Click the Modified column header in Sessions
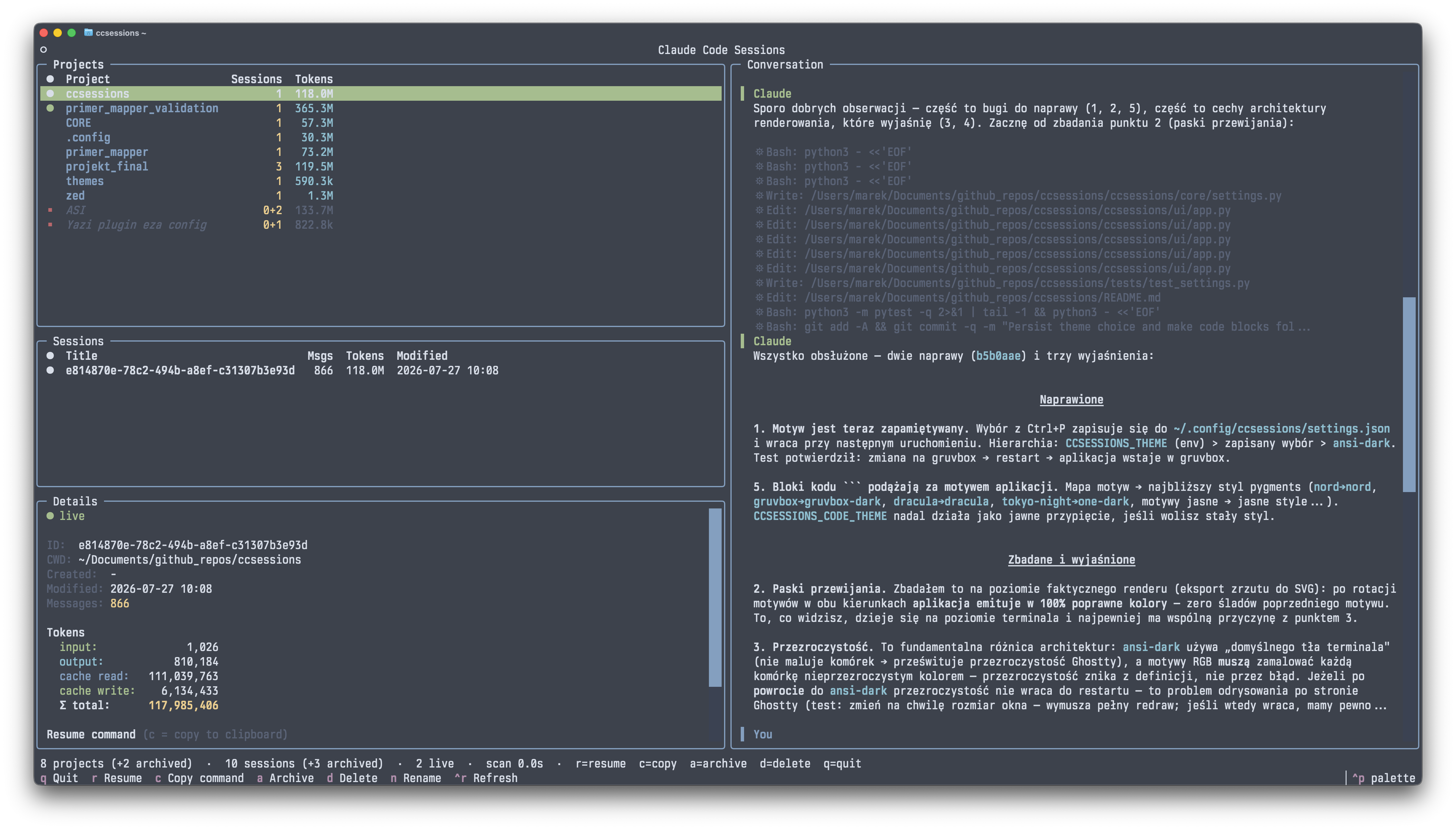The image size is (1456, 830). tap(422, 356)
